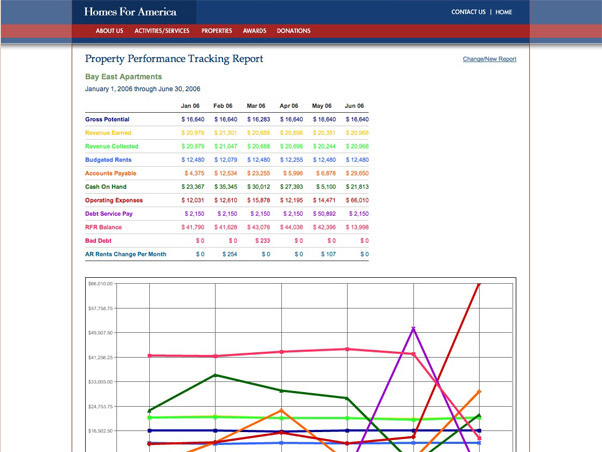
Task: Click the May 06 column header
Action: pyautogui.click(x=322, y=106)
